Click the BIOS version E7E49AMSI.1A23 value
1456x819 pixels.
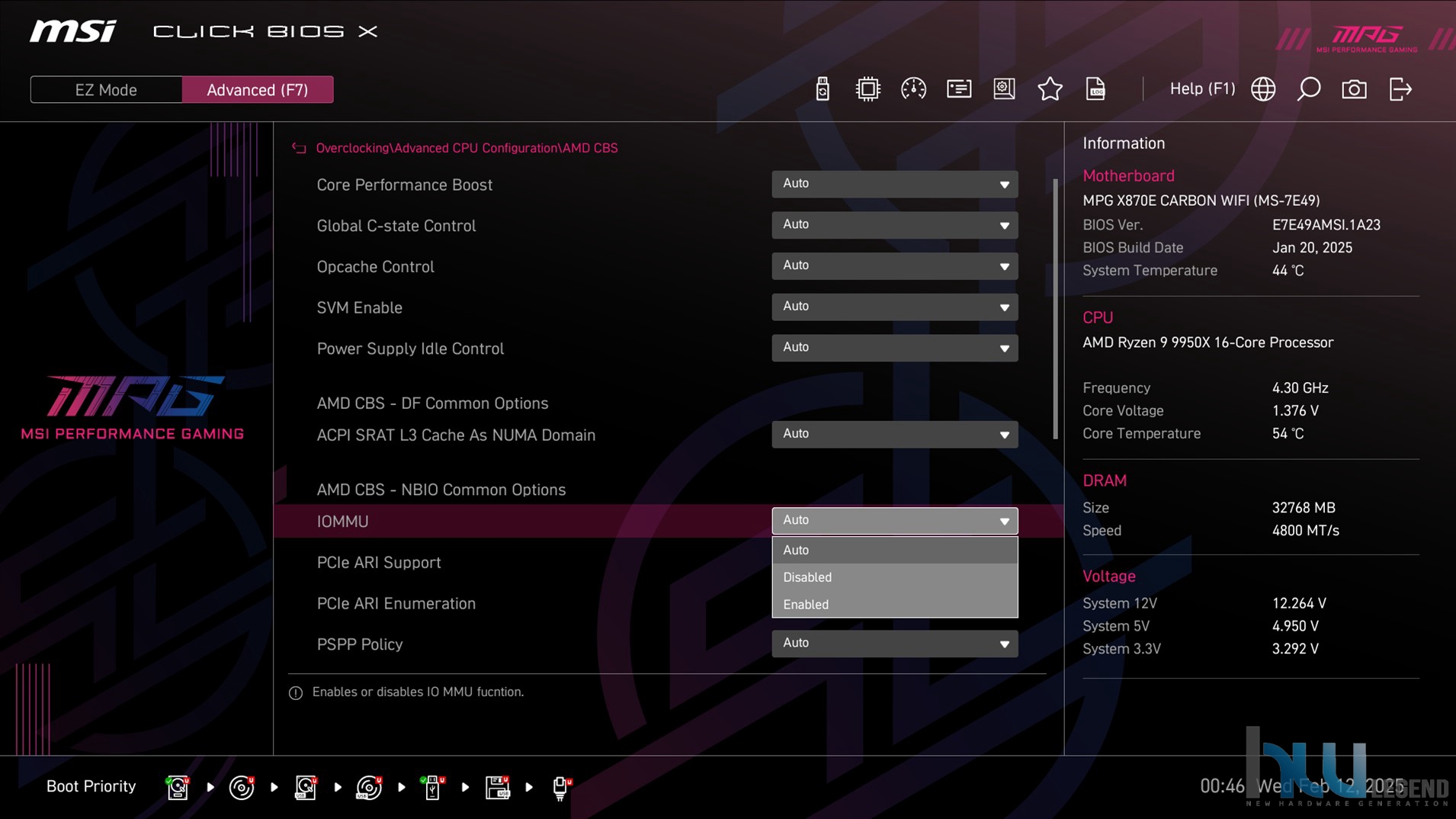click(1326, 225)
